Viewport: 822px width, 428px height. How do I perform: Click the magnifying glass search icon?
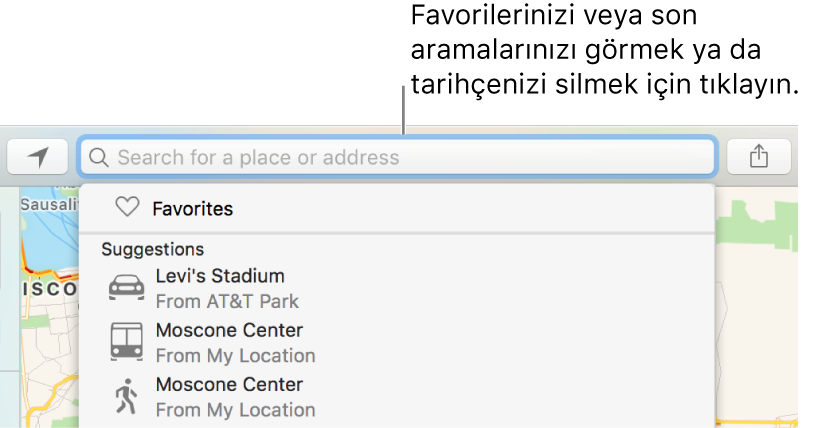click(99, 157)
